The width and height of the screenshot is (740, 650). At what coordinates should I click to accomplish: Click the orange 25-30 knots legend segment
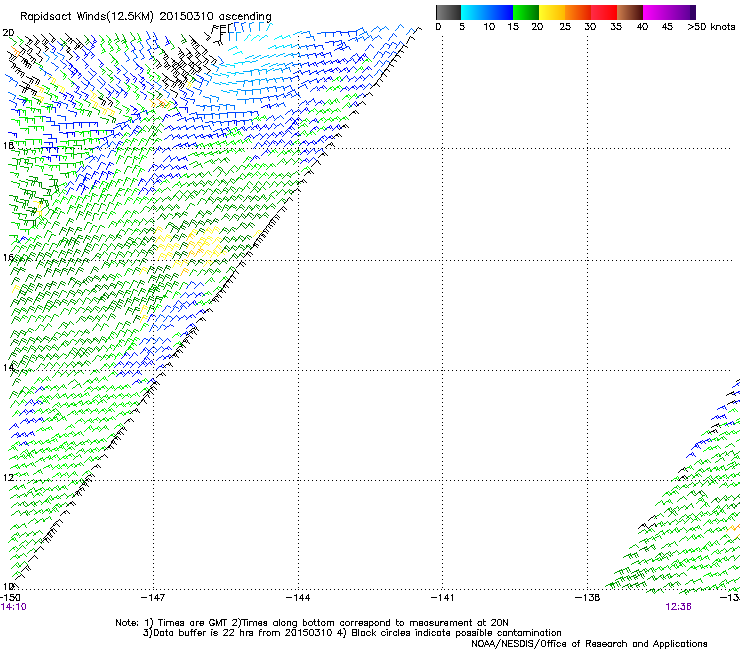click(x=578, y=12)
